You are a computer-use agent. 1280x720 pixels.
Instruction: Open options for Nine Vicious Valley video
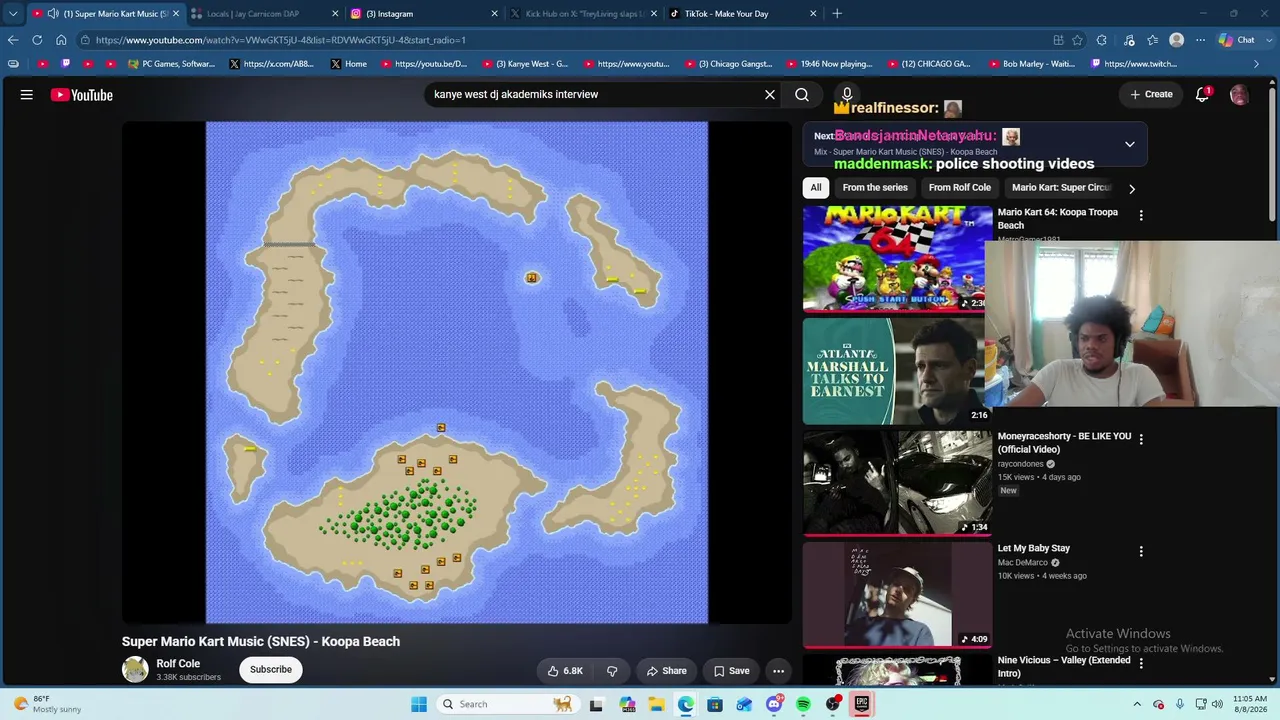point(1141,663)
